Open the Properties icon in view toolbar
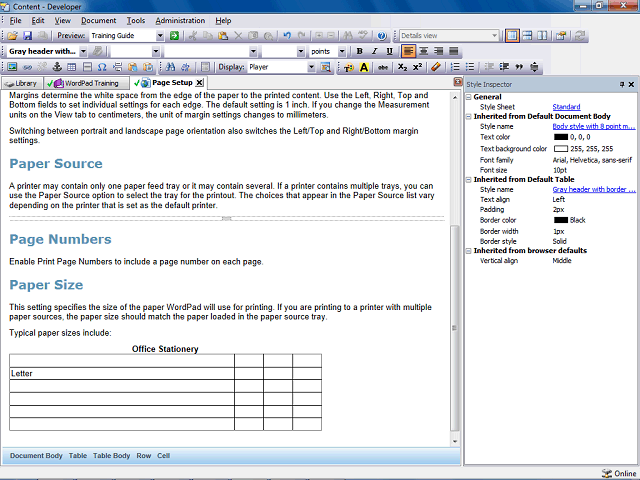640x480 pixels. (561, 36)
